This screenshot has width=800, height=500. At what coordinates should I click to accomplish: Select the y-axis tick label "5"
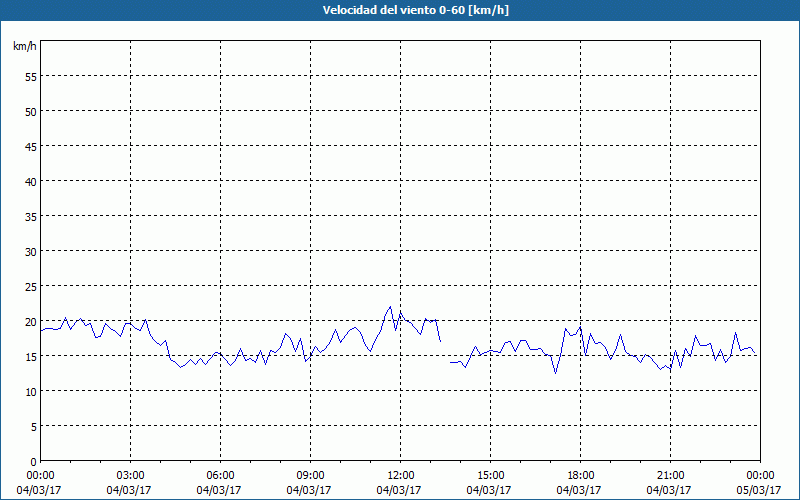(x=34, y=427)
